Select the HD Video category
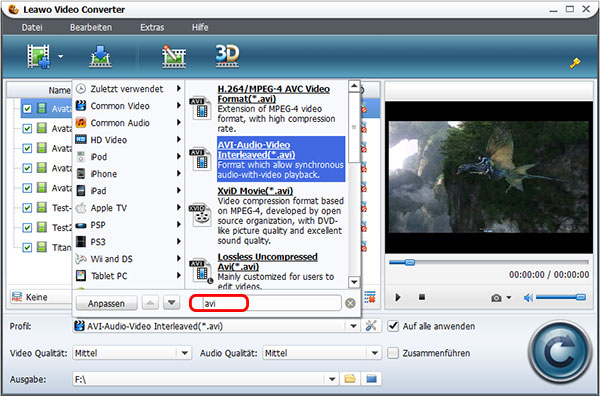 (128, 140)
